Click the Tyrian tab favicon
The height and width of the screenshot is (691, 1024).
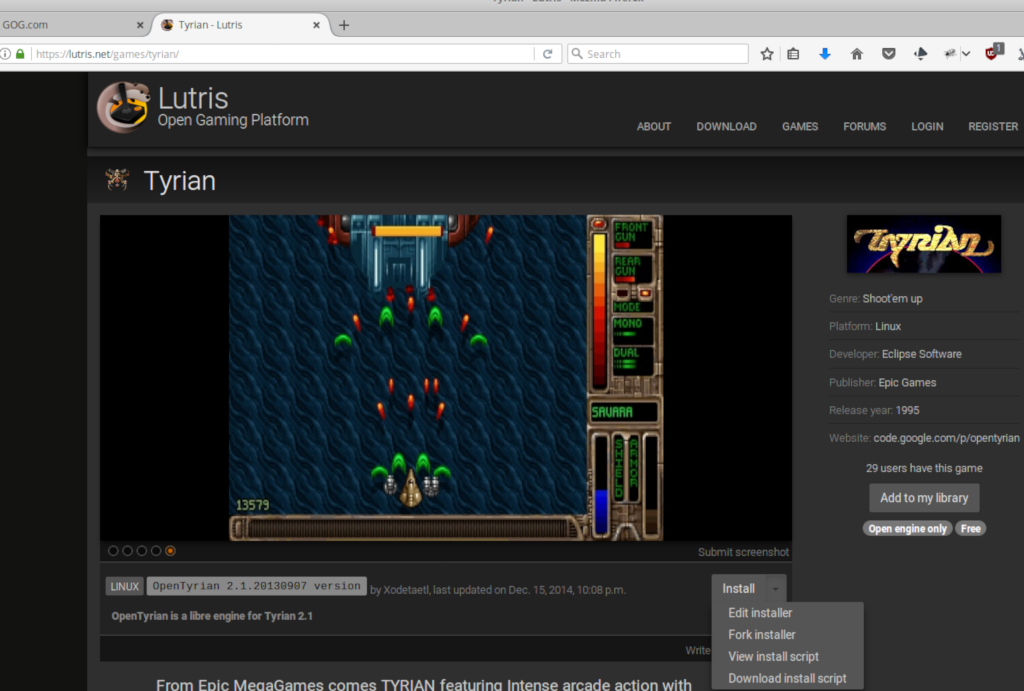click(167, 25)
